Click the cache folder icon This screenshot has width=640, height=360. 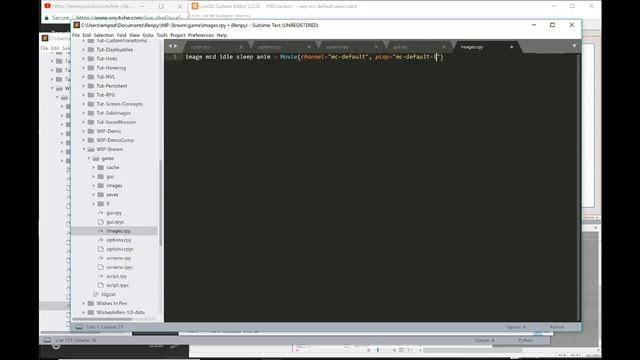click(x=101, y=167)
